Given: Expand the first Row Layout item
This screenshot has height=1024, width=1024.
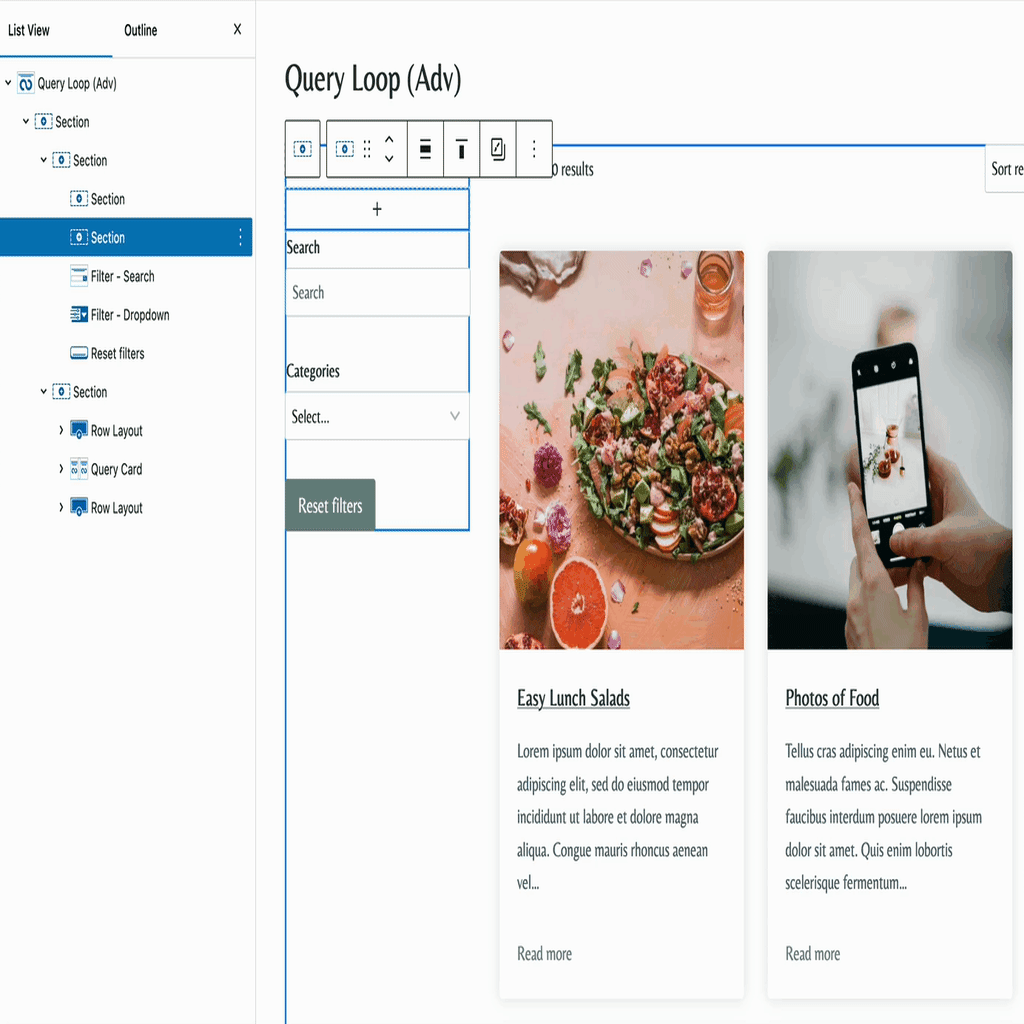Looking at the screenshot, I should [x=61, y=430].
